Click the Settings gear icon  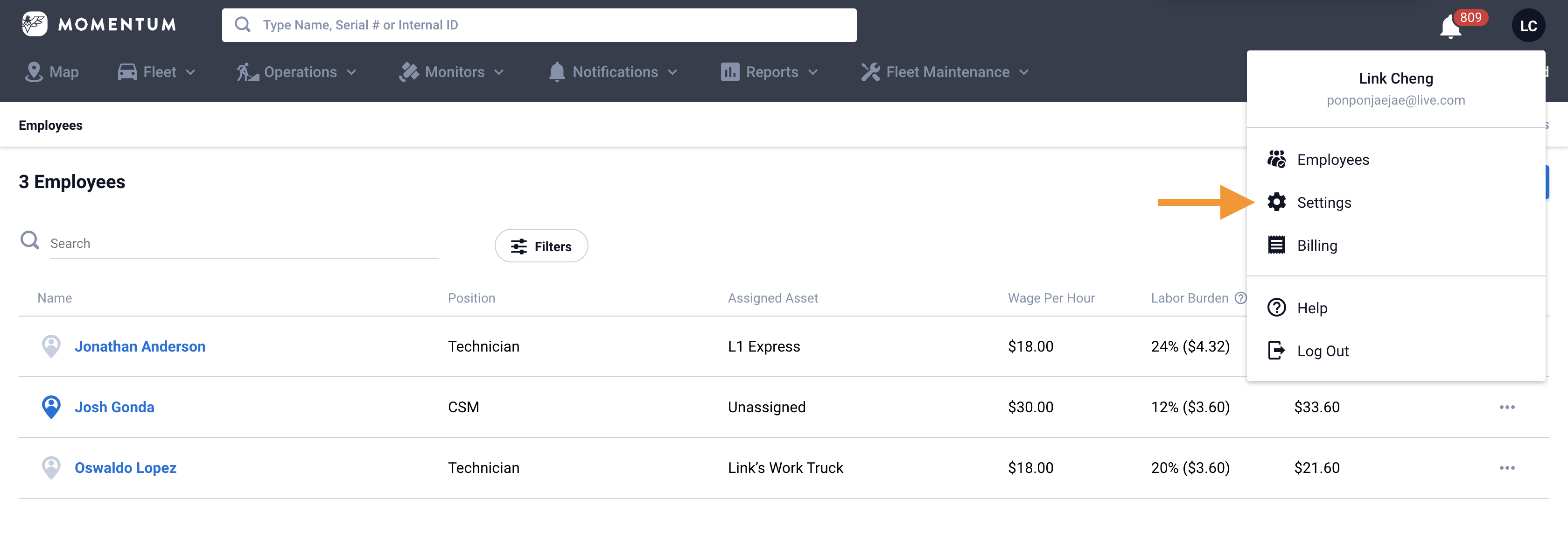pos(1276,202)
